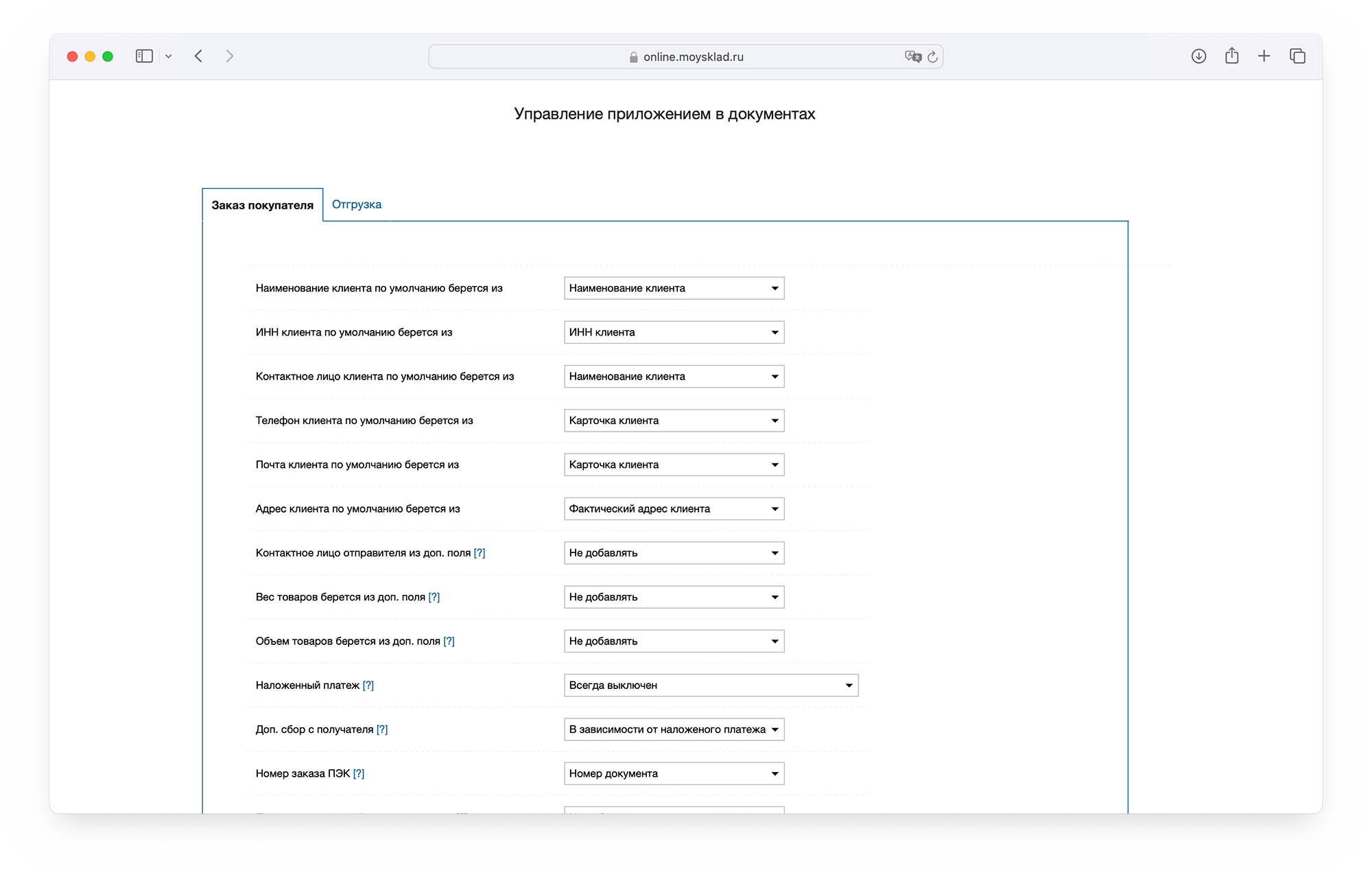Viewport: 1372px width, 879px height.
Task: Open the downloads icon
Action: pos(1198,56)
